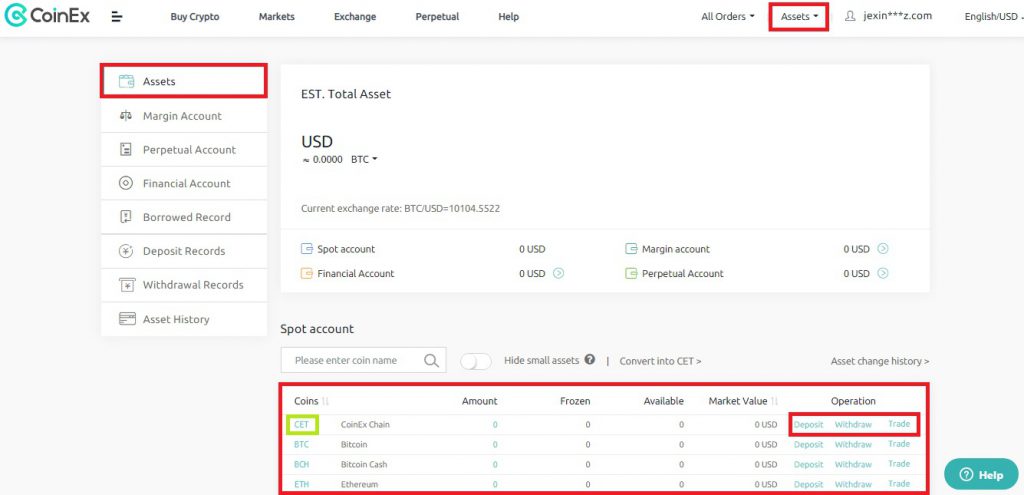This screenshot has width=1024, height=495.
Task: Click the 'CoinEx Chain' coin name
Action: tap(365, 424)
